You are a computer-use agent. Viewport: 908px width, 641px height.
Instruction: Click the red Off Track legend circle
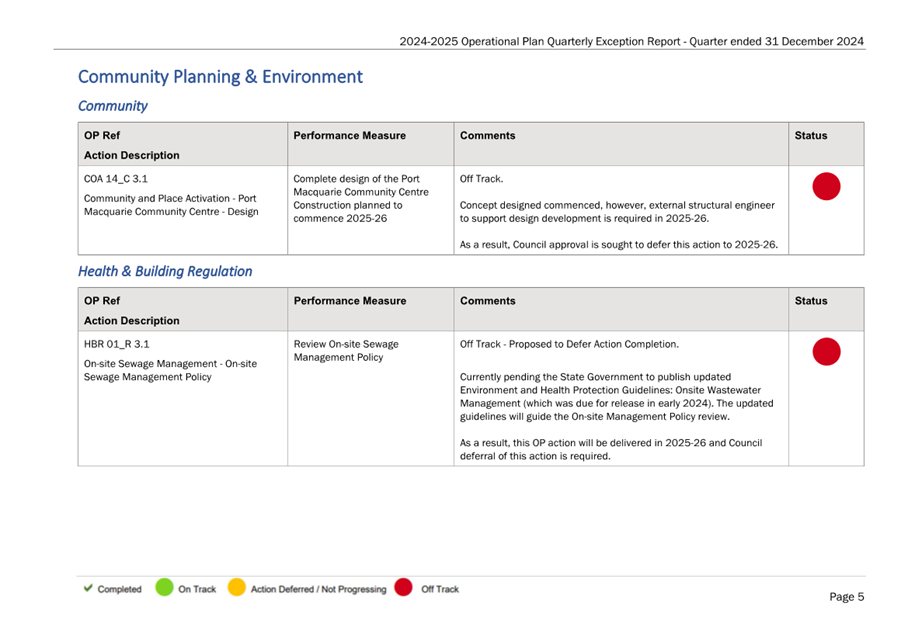403,587
